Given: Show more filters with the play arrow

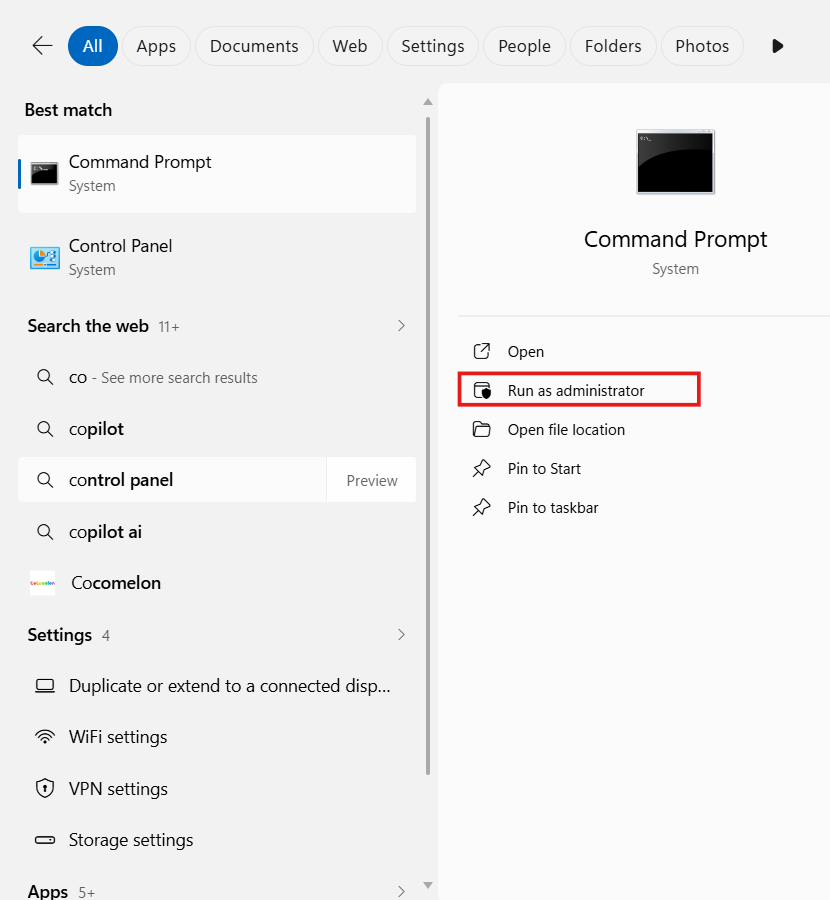Looking at the screenshot, I should [x=778, y=46].
